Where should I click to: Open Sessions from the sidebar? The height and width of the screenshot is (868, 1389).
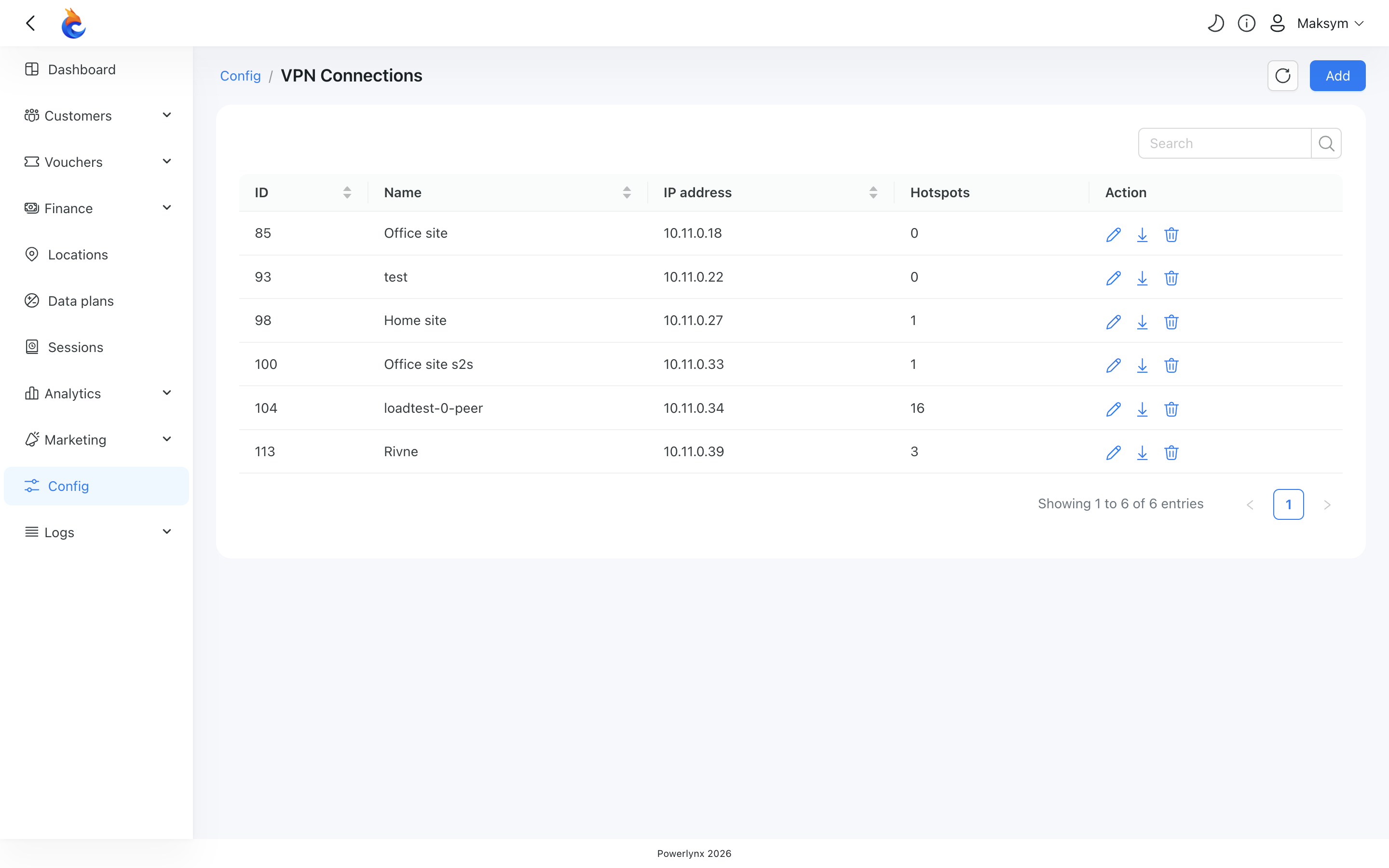pyautogui.click(x=96, y=347)
